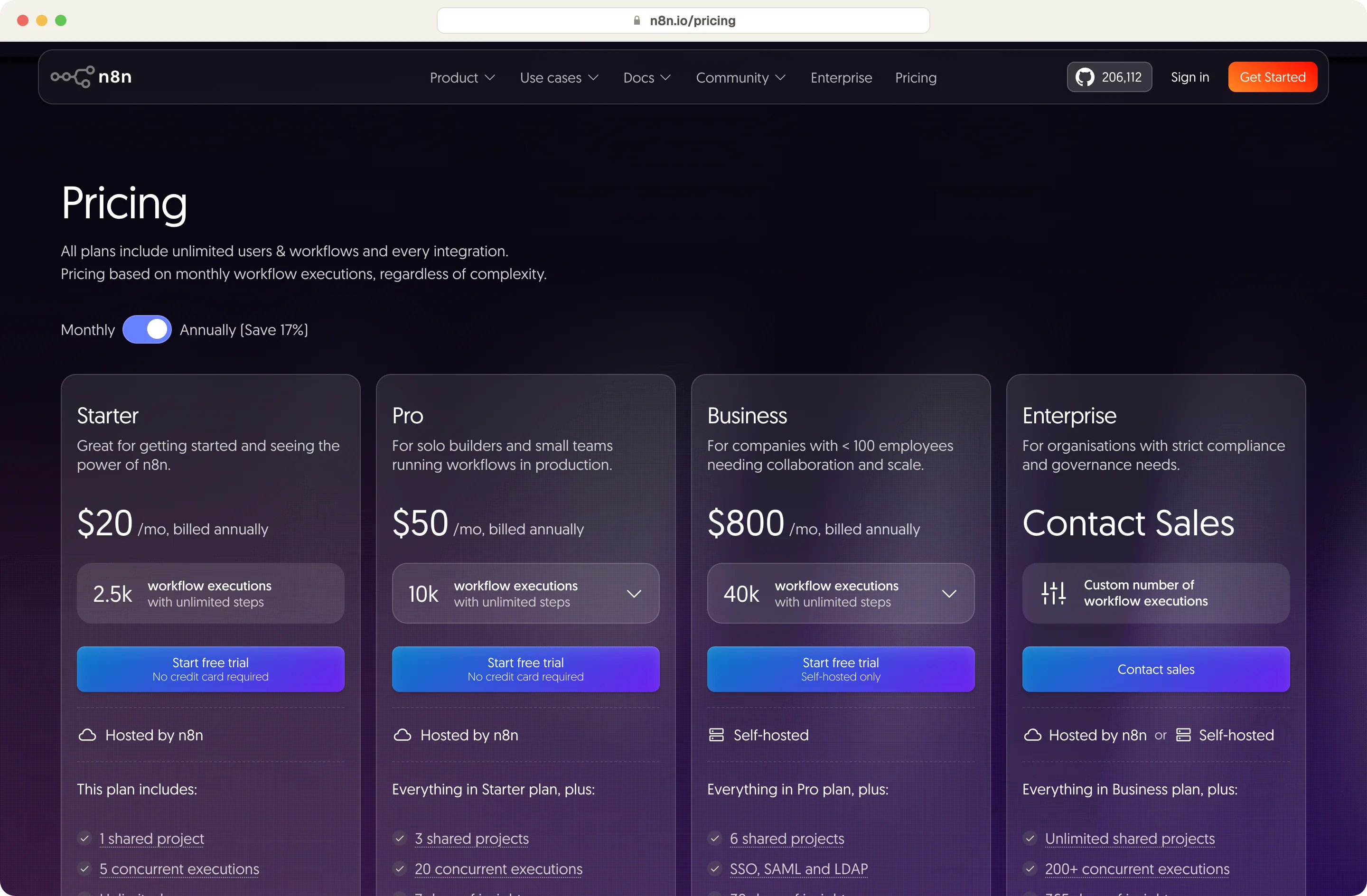Click the n8n.io/pricing address bar
1367x896 pixels.
683,21
